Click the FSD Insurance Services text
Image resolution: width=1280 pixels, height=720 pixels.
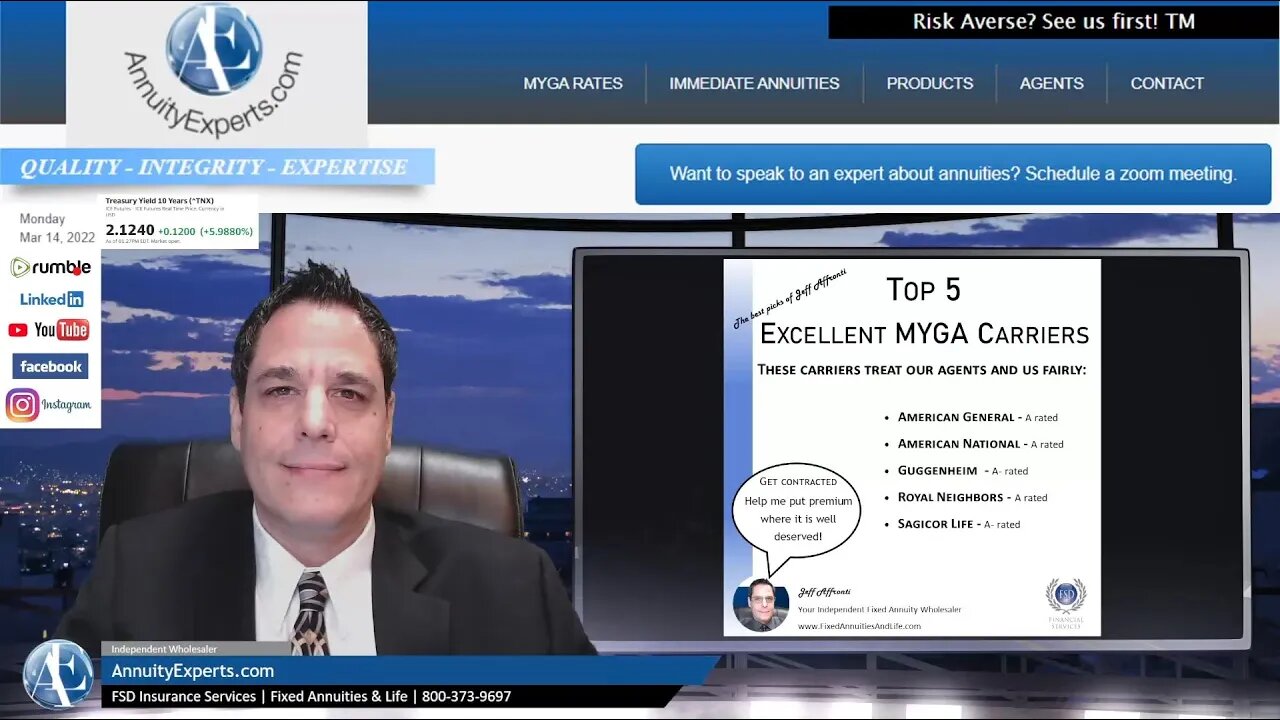pos(183,696)
